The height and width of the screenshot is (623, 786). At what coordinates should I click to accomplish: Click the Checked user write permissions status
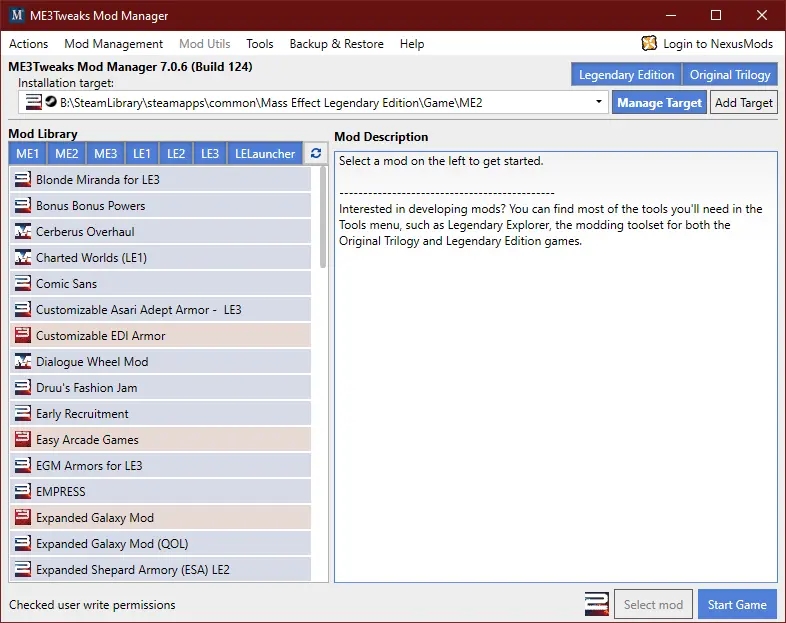(92, 605)
